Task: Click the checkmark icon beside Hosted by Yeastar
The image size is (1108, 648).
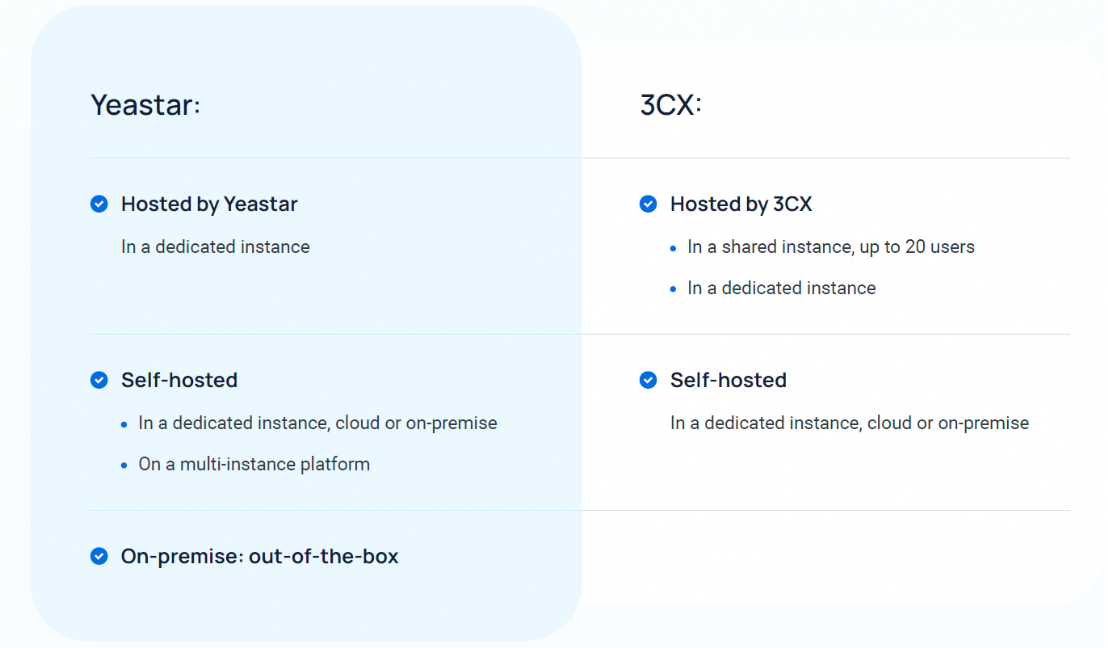Action: [x=99, y=204]
